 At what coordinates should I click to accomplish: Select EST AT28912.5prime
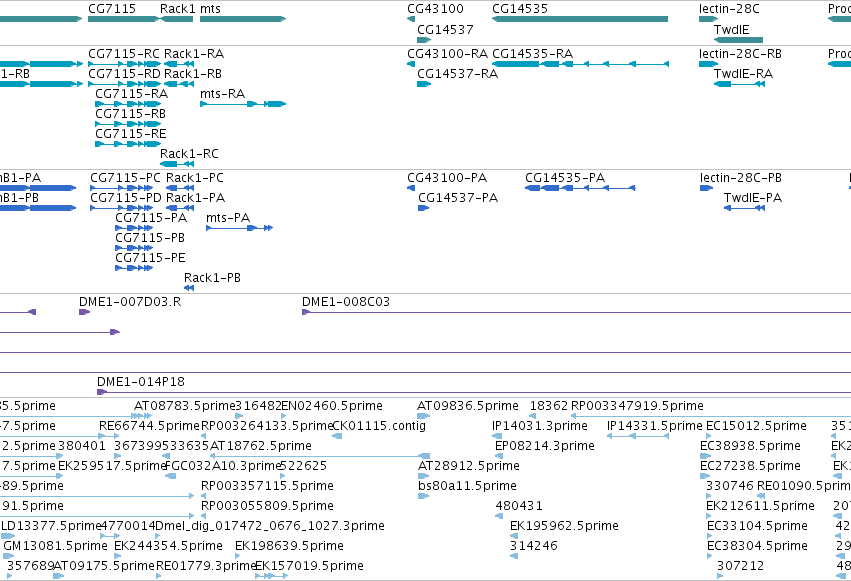tap(469, 466)
